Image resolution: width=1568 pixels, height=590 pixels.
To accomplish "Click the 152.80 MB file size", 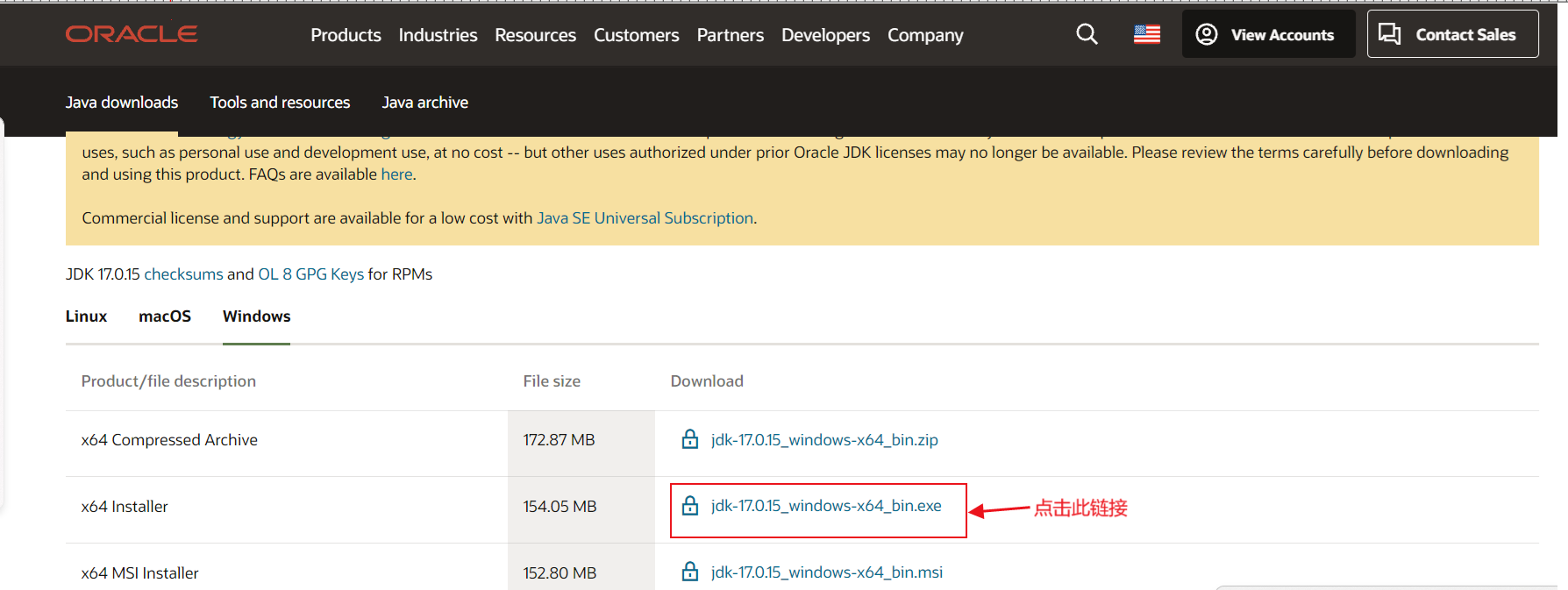I will [559, 573].
